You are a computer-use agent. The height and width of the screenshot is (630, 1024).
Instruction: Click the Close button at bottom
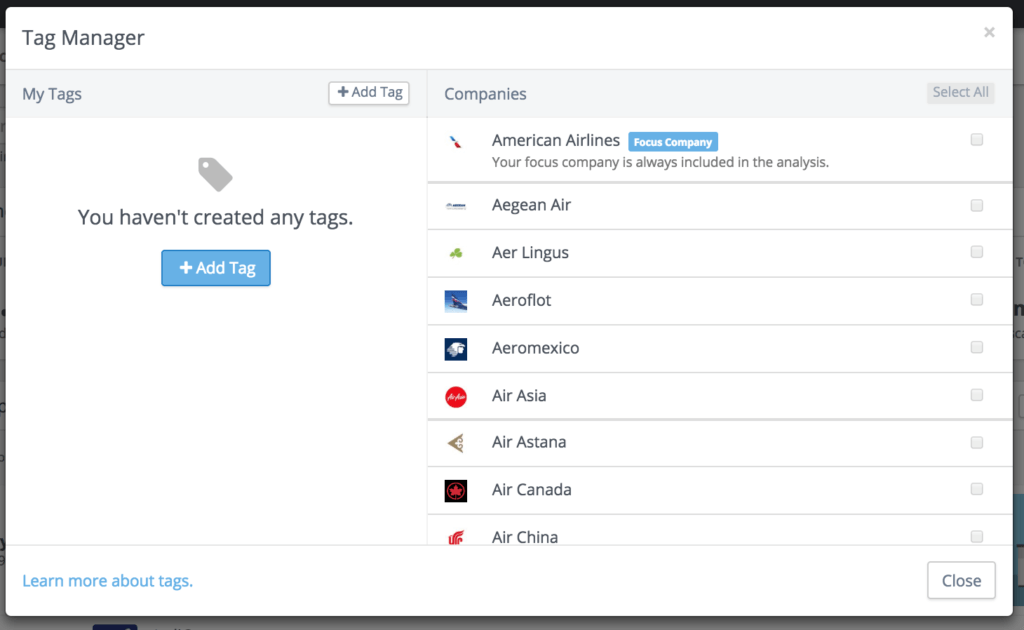pyautogui.click(x=961, y=580)
